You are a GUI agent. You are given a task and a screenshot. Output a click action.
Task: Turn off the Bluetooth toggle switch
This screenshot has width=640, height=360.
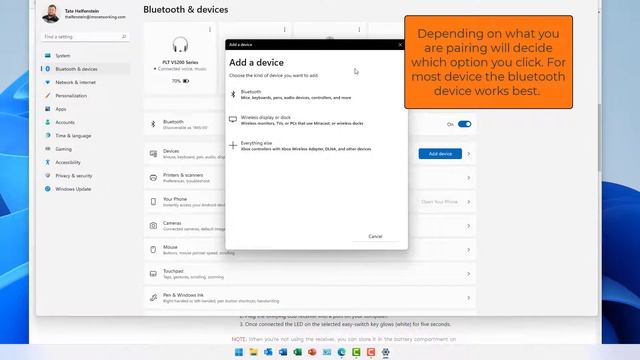[464, 124]
